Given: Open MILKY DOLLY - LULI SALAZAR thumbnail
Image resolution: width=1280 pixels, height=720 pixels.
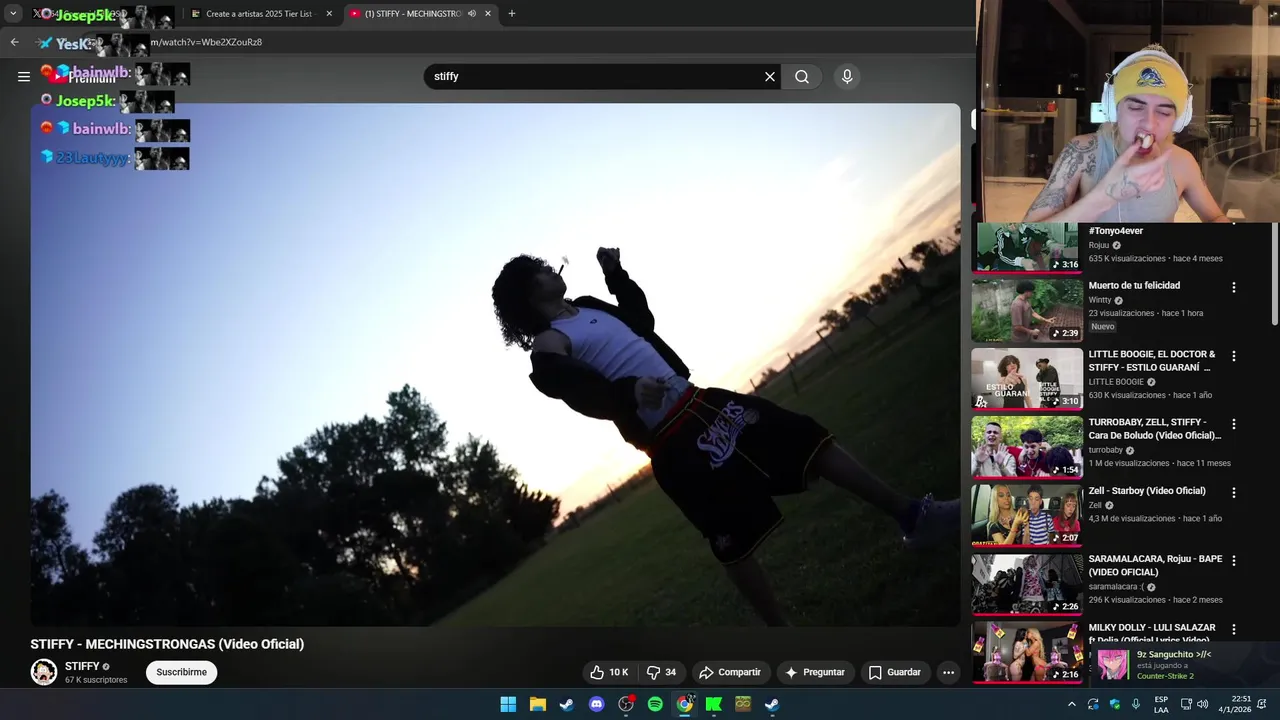Looking at the screenshot, I should coord(1027,652).
